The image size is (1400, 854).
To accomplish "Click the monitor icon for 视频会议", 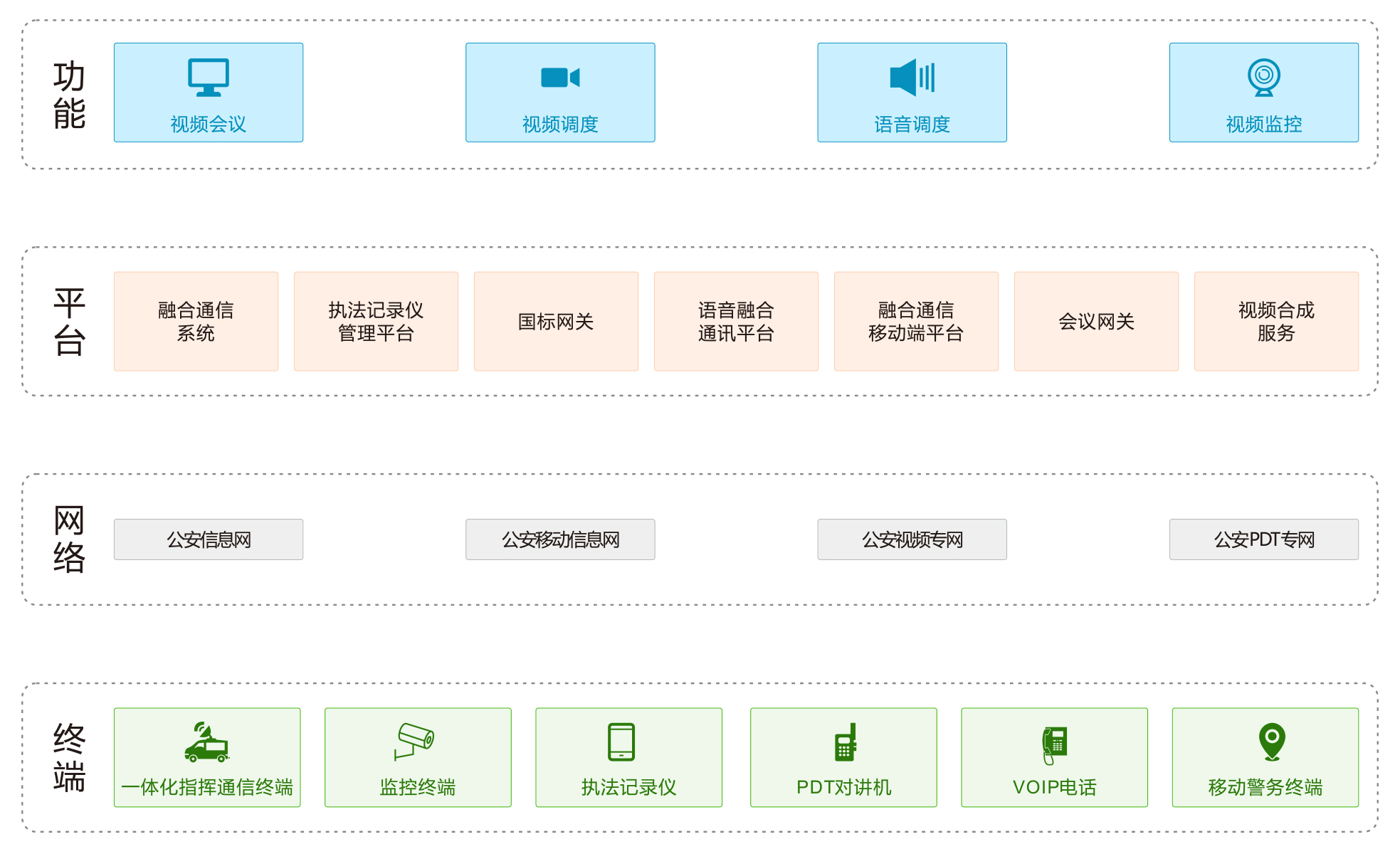I will point(208,77).
